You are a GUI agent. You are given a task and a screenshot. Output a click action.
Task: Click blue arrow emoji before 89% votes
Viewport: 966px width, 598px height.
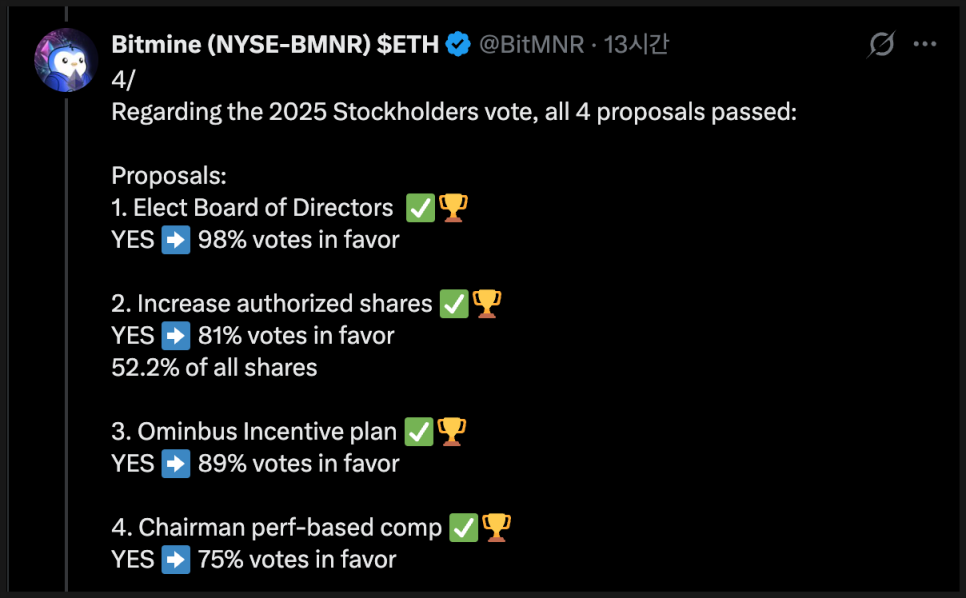tap(176, 464)
